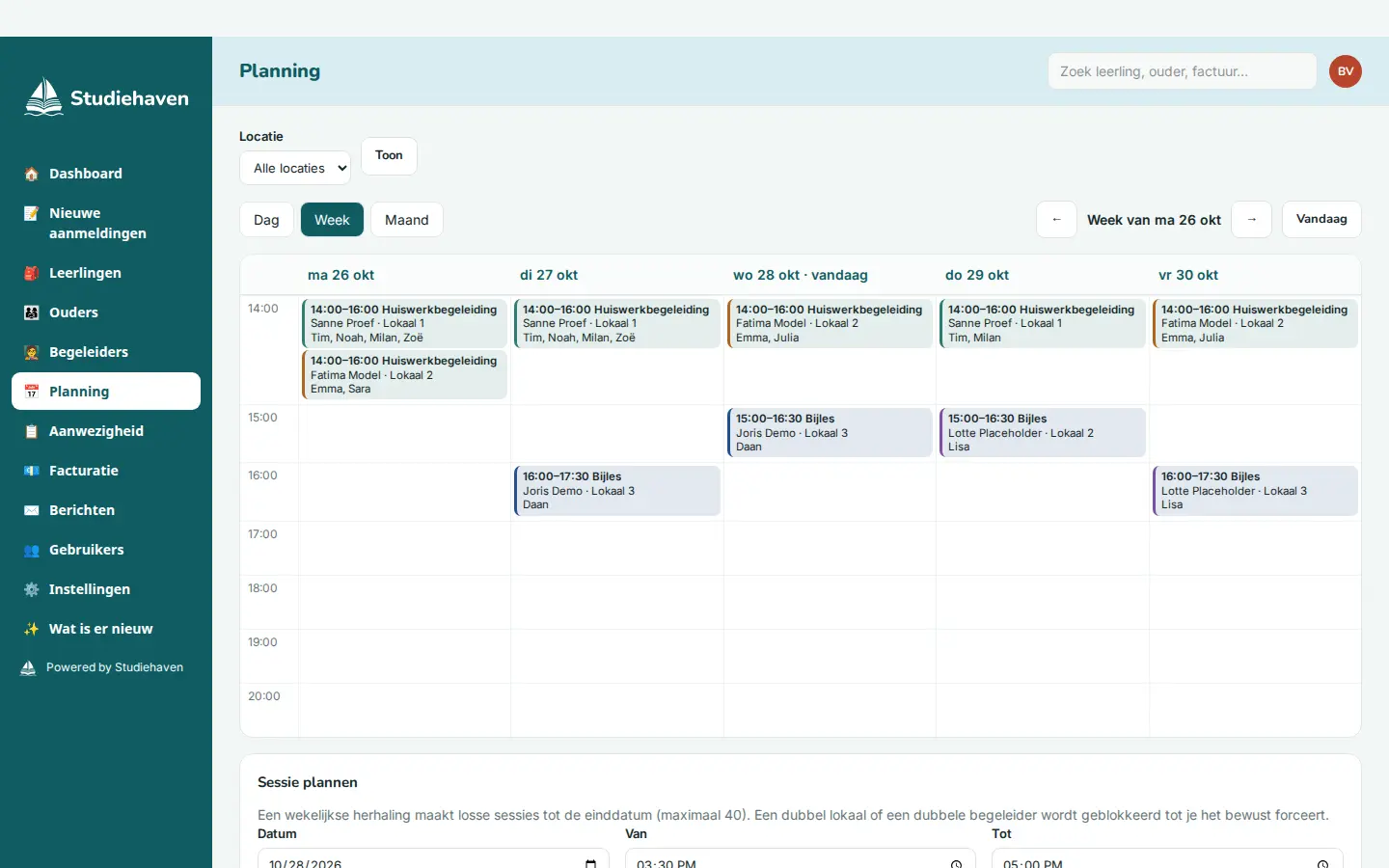
Task: Click the "wo 28 okt · vandaag" column header
Action: (801, 275)
